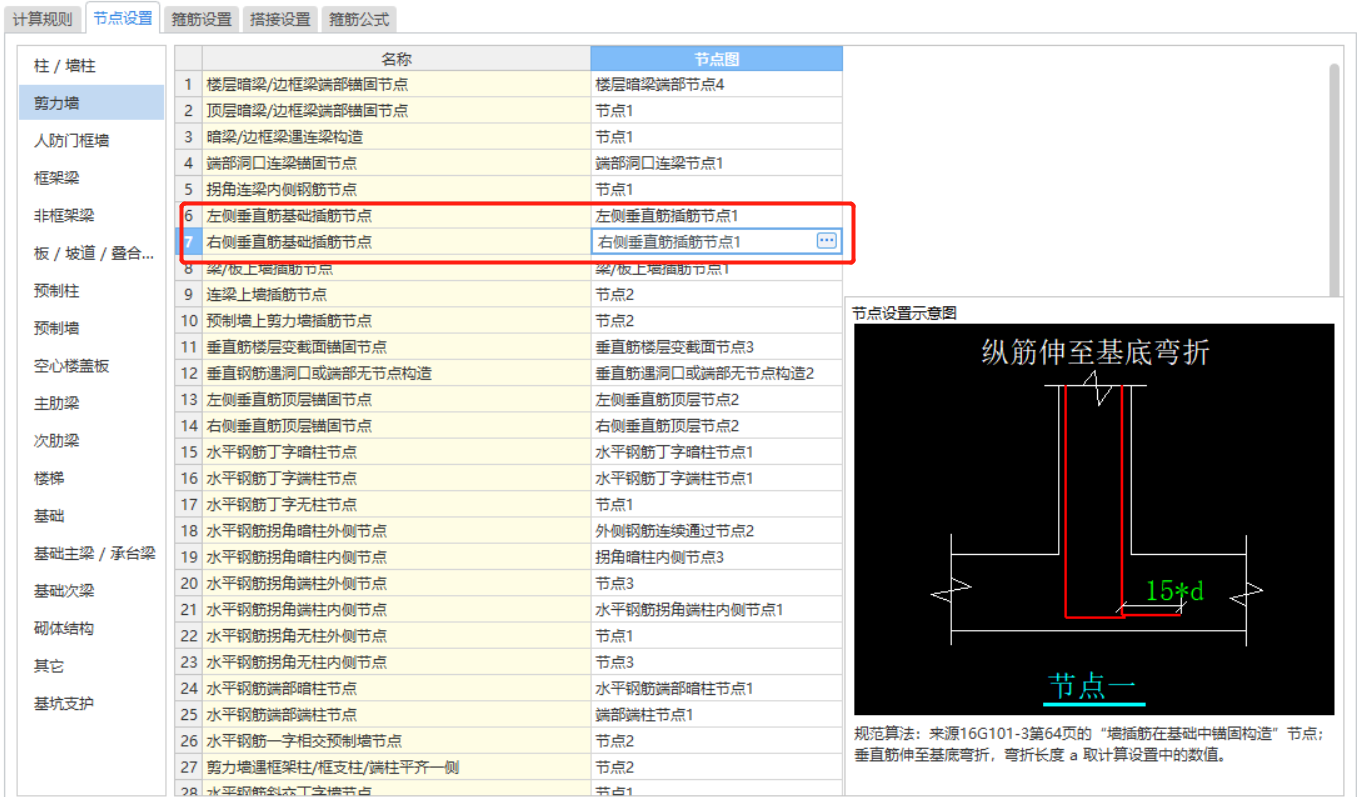Select row 左侧垂直筋基础插筋节点
1357x797 pixels.
coord(396,215)
